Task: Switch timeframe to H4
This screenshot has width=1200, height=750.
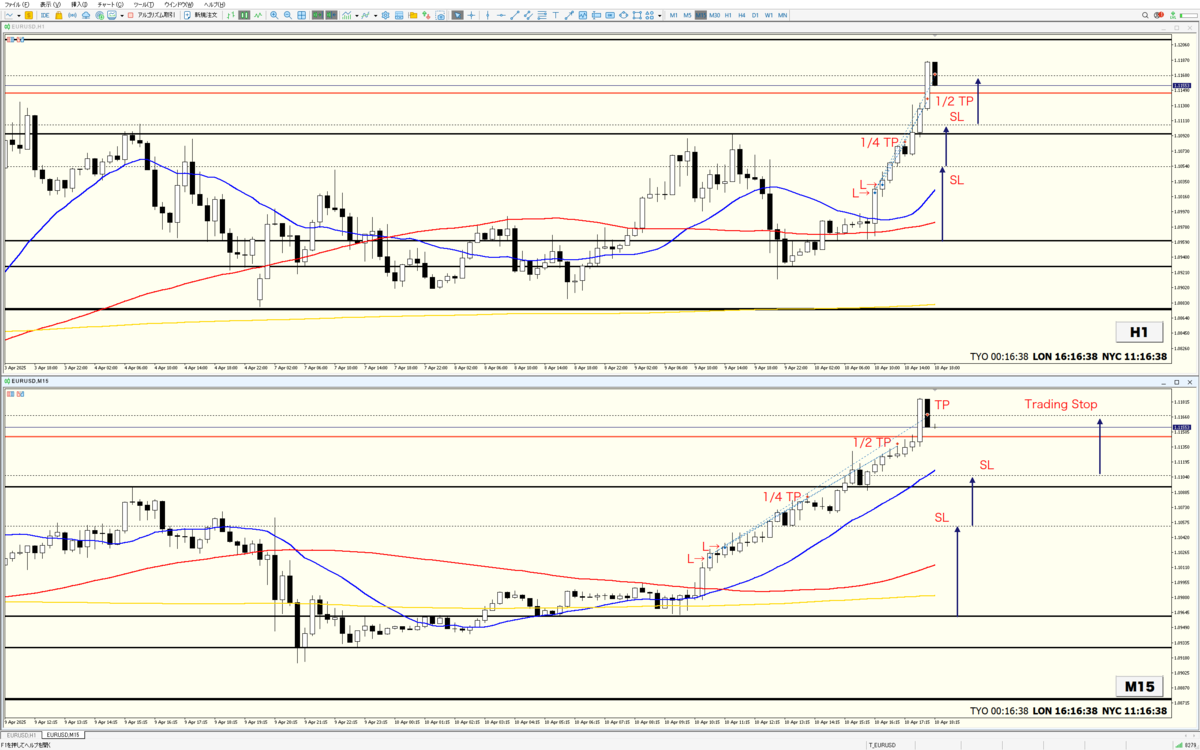Action: [x=742, y=15]
